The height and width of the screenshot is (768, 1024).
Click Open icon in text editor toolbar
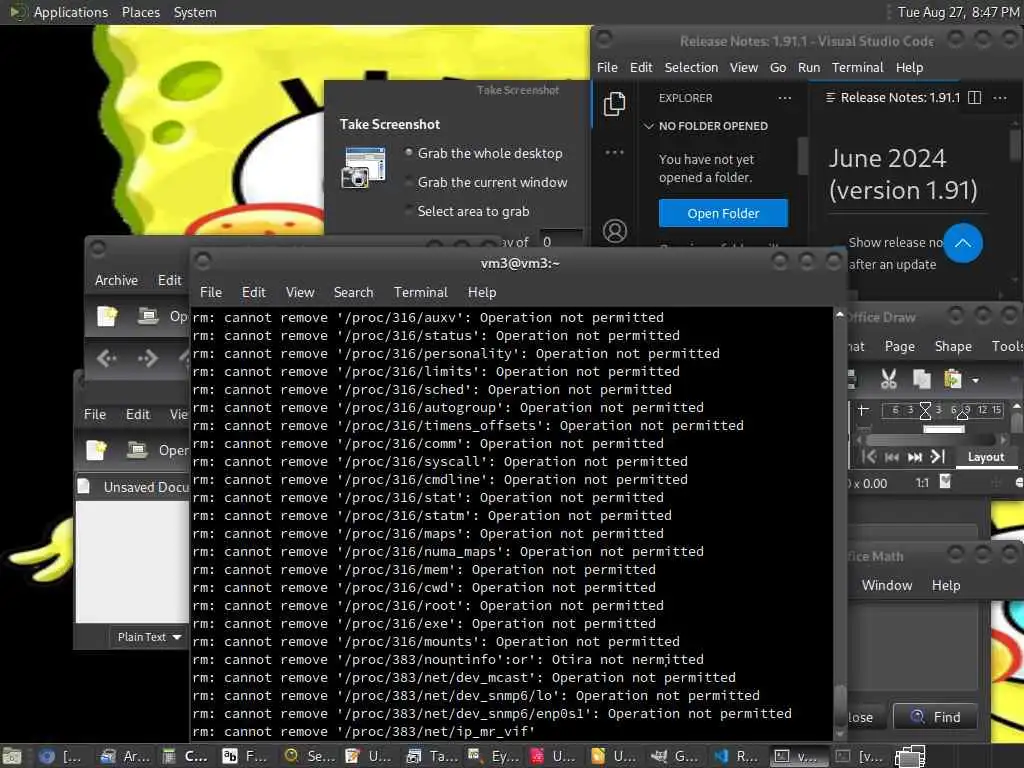pyautogui.click(x=136, y=450)
